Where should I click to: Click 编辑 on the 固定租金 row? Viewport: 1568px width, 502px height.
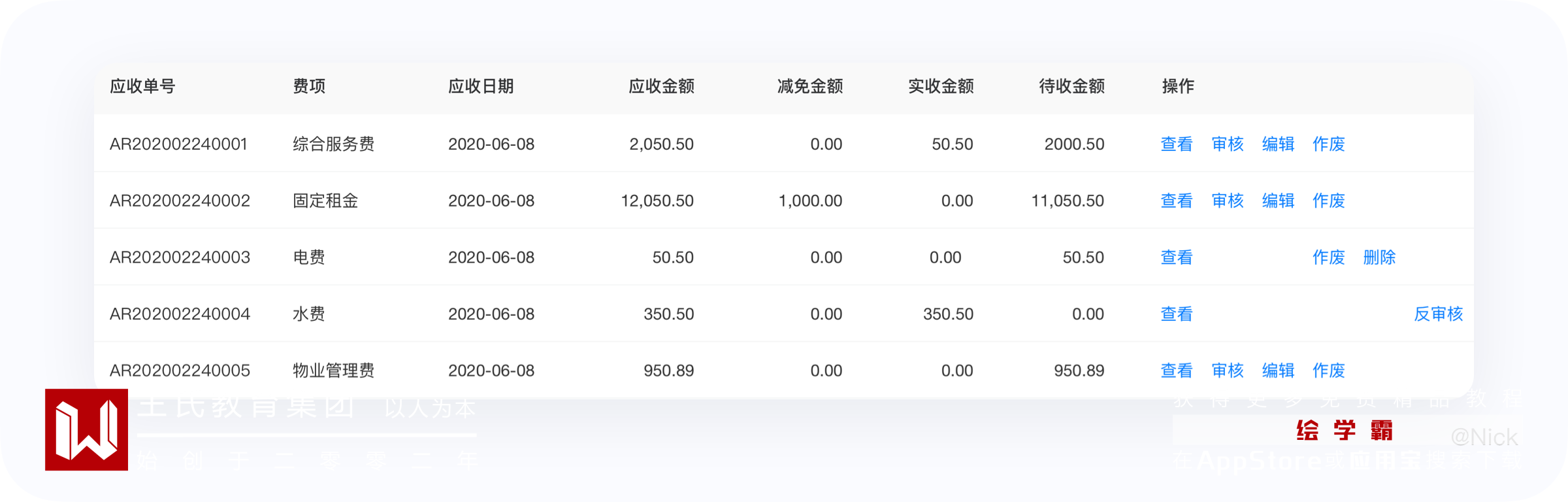1278,201
